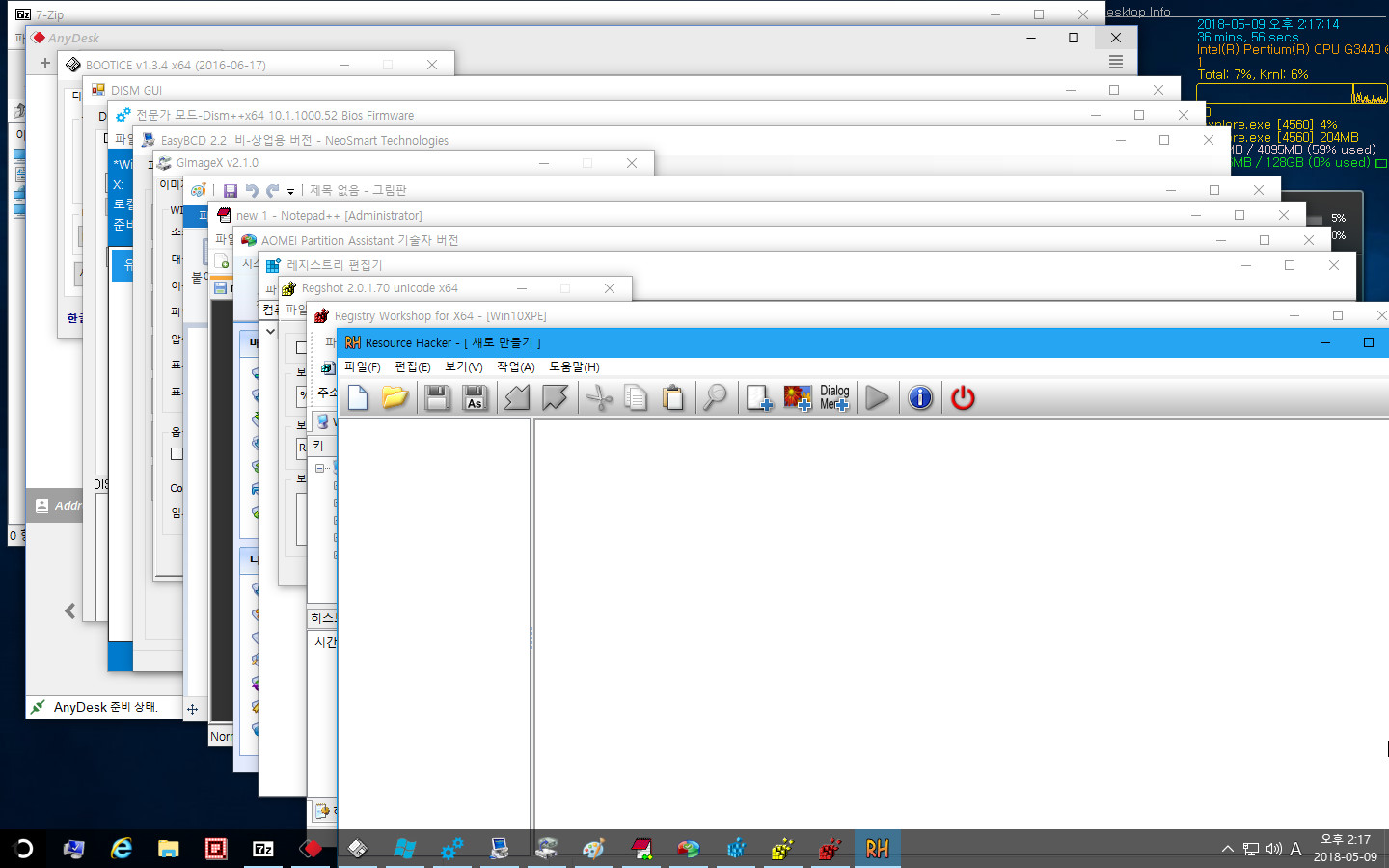Click the Compile script play arrow icon
The image size is (1389, 868).
coord(877,397)
